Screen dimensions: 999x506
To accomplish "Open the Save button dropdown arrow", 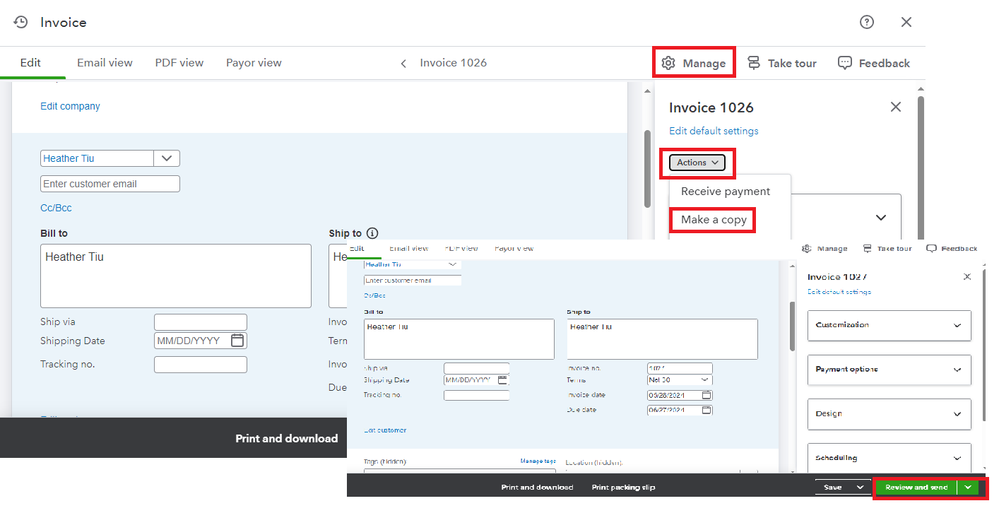I will (x=860, y=488).
